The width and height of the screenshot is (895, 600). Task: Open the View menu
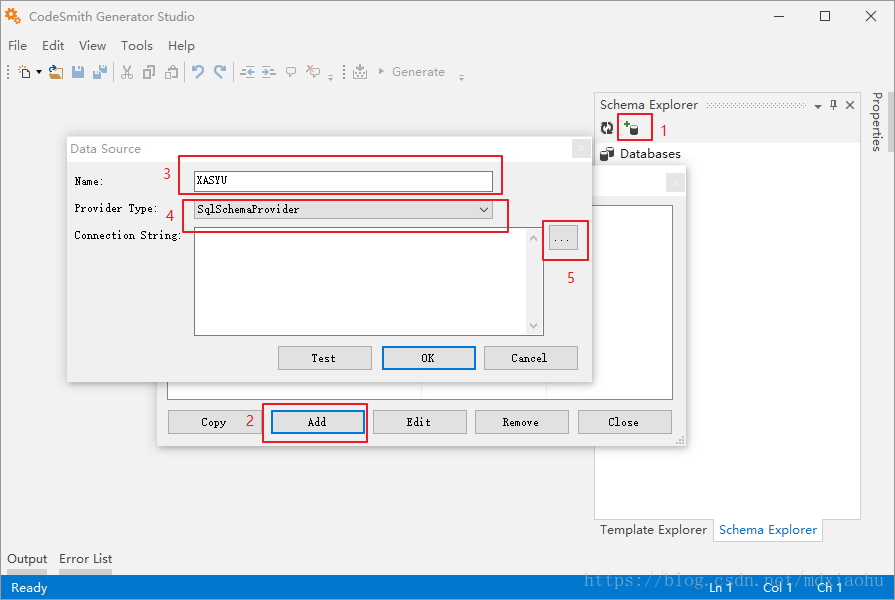(x=92, y=46)
